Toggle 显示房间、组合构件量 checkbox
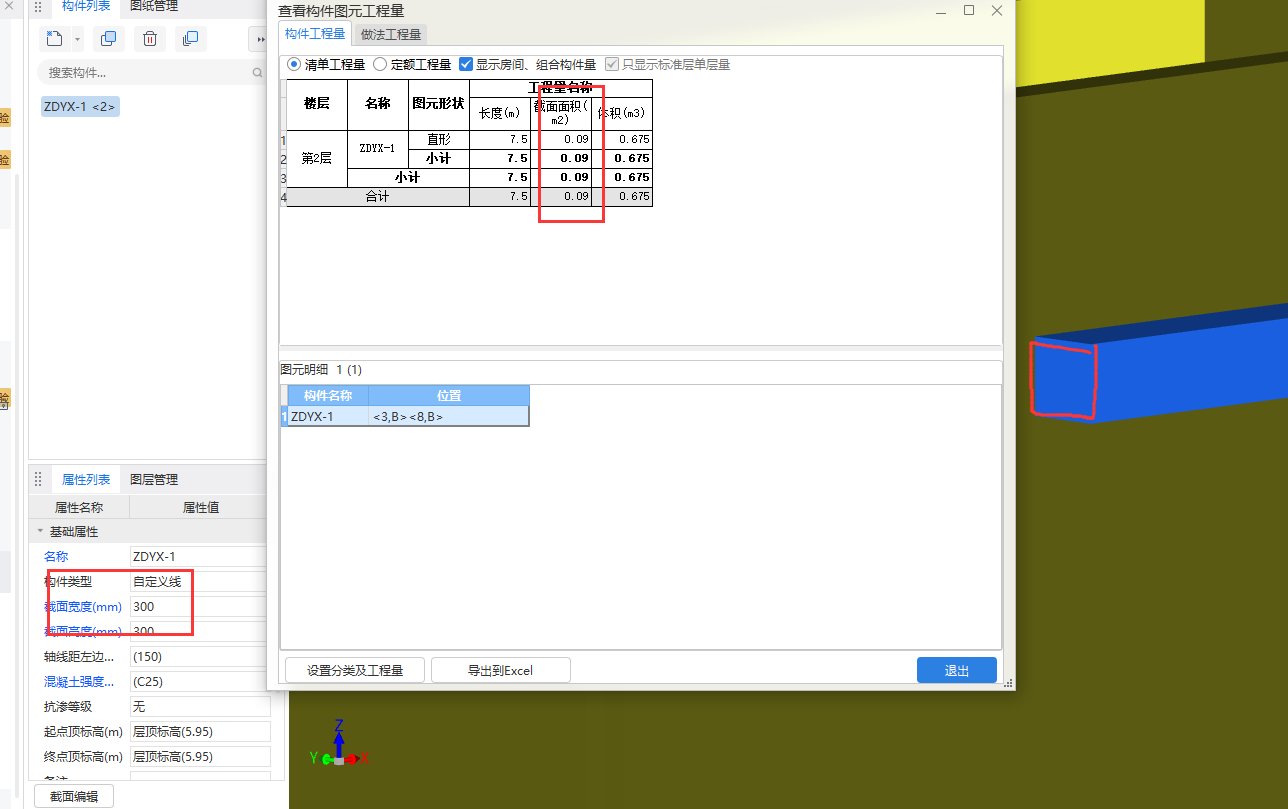This screenshot has height=809, width=1288. [x=465, y=64]
